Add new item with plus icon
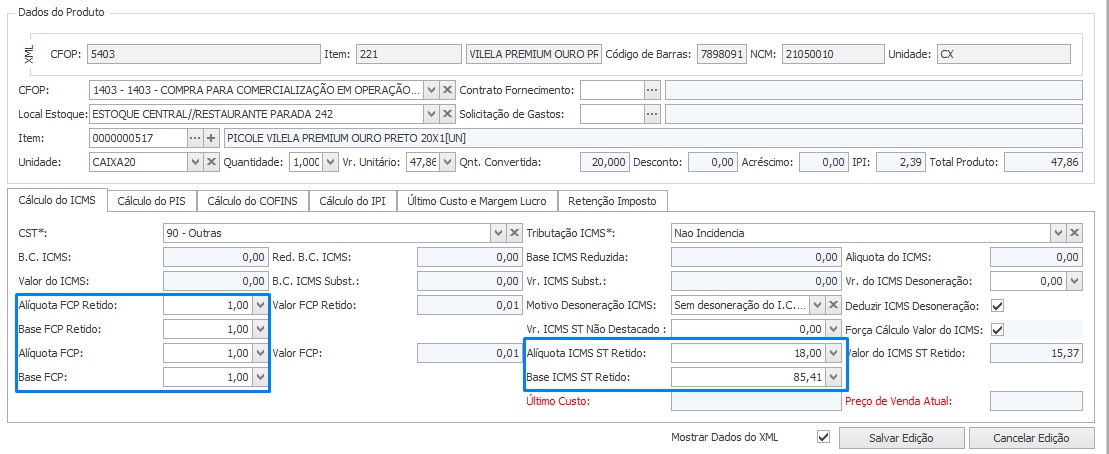This screenshot has width=1109, height=454. 211,138
